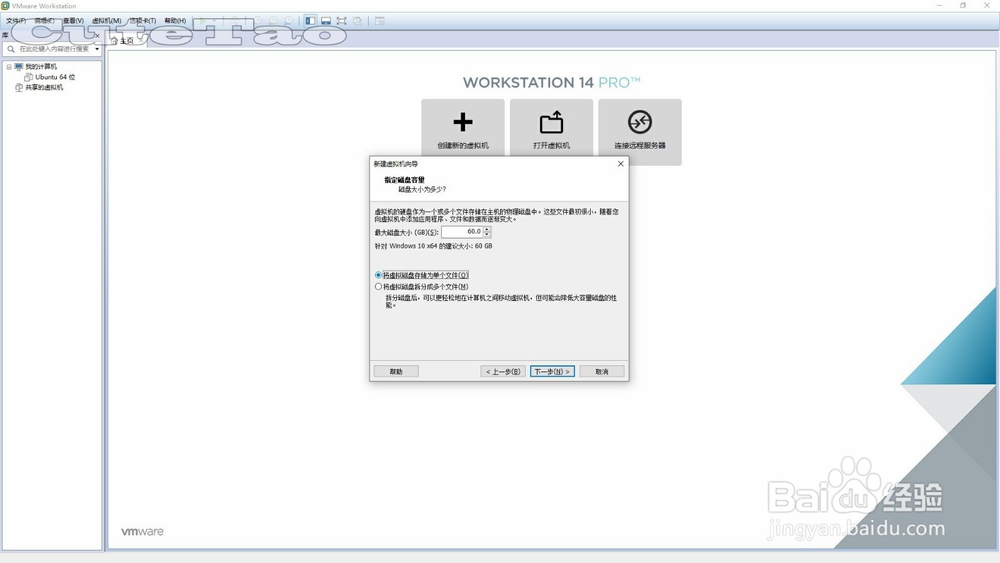Click the library search input field
Screen dimensions: 1000x563
point(54,49)
